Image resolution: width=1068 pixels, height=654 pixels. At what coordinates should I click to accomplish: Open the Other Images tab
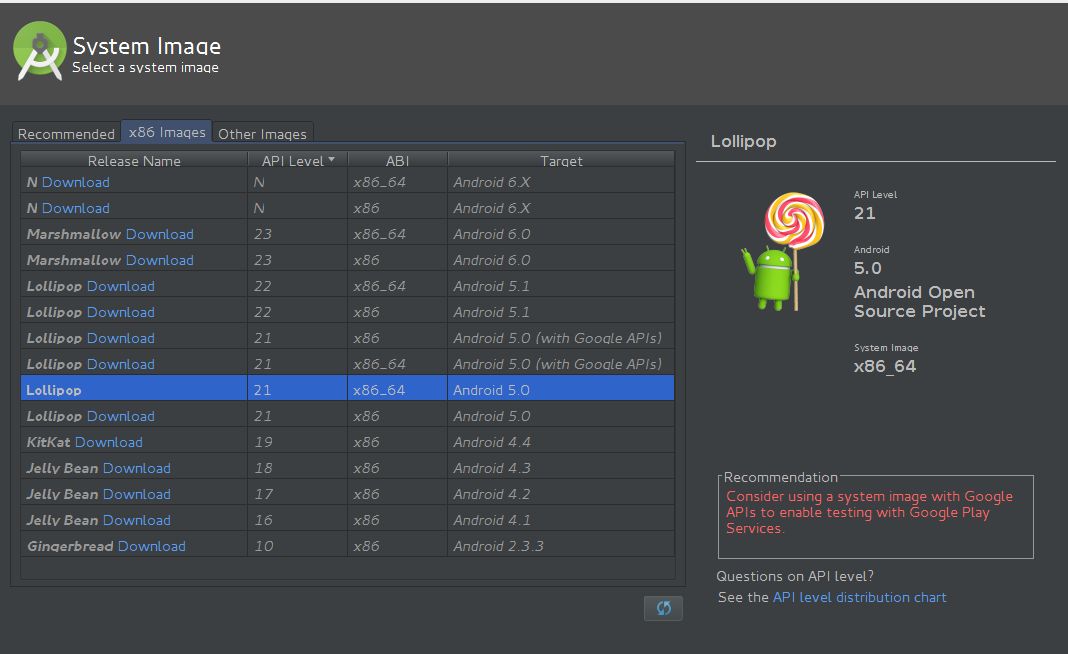click(262, 134)
